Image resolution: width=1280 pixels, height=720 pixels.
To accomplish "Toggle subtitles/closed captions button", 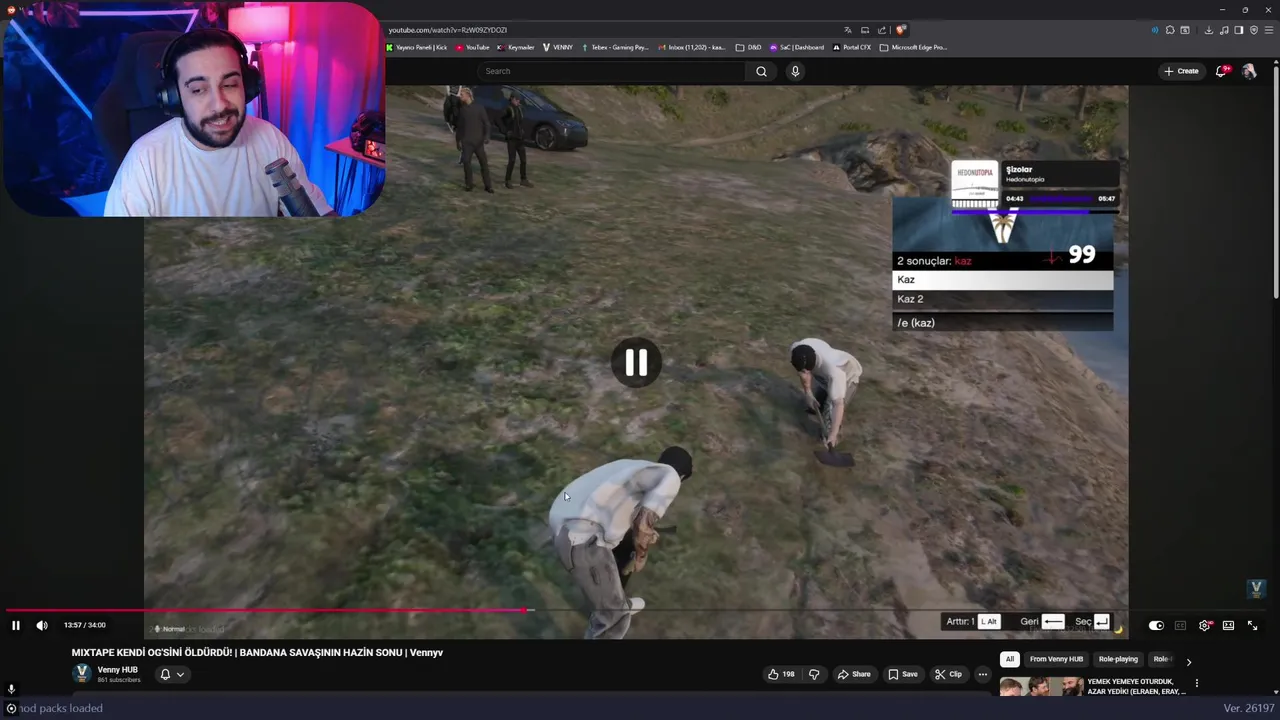I will click(x=1180, y=625).
